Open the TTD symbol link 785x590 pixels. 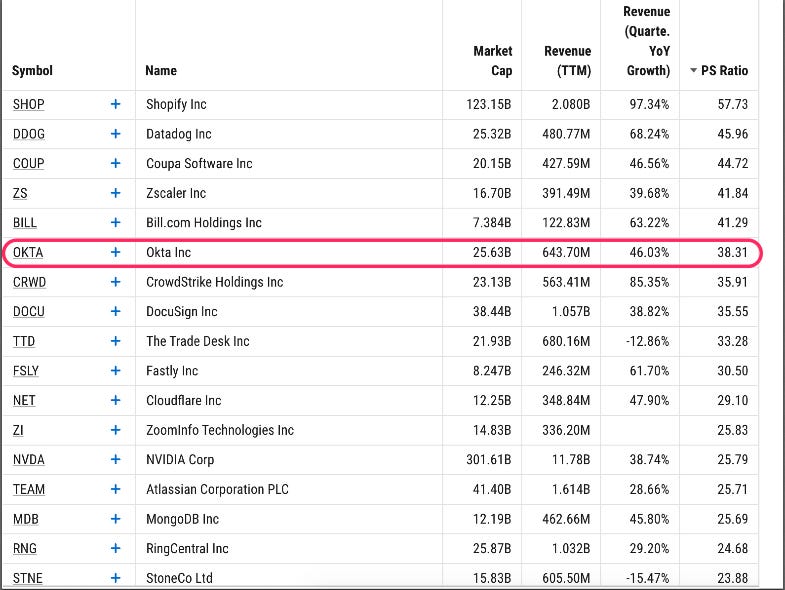click(x=24, y=341)
